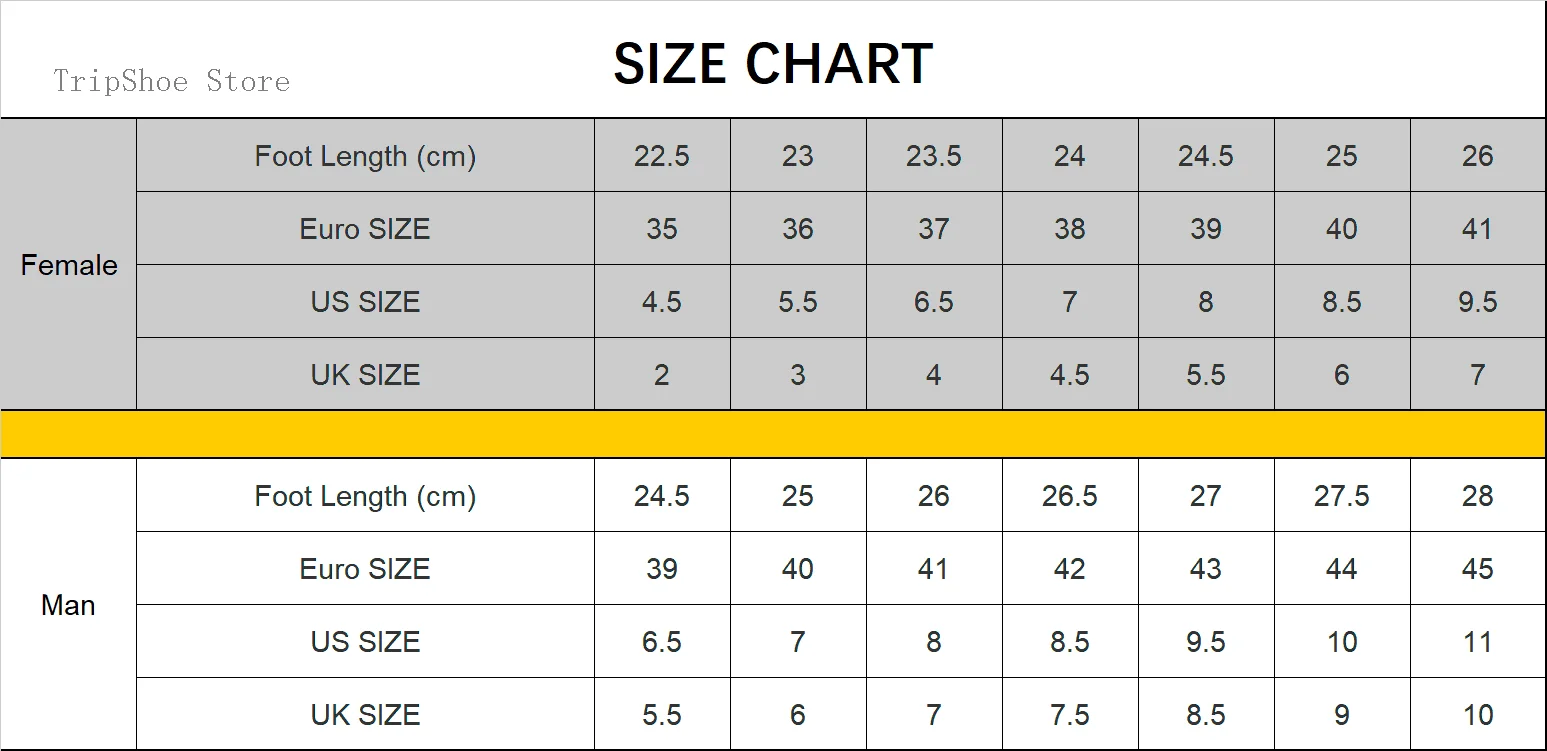Click the Female US SIZE row header
This screenshot has width=1547, height=751.
click(365, 302)
